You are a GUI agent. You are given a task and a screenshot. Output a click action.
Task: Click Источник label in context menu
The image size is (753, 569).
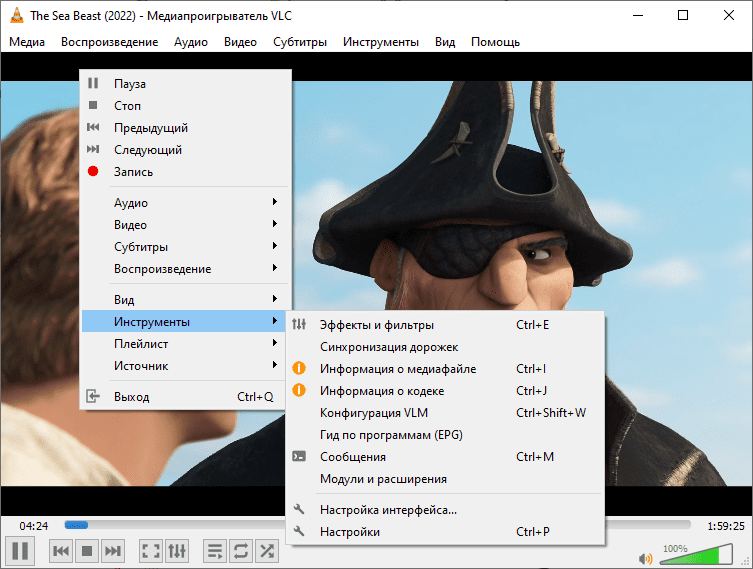click(x=141, y=366)
